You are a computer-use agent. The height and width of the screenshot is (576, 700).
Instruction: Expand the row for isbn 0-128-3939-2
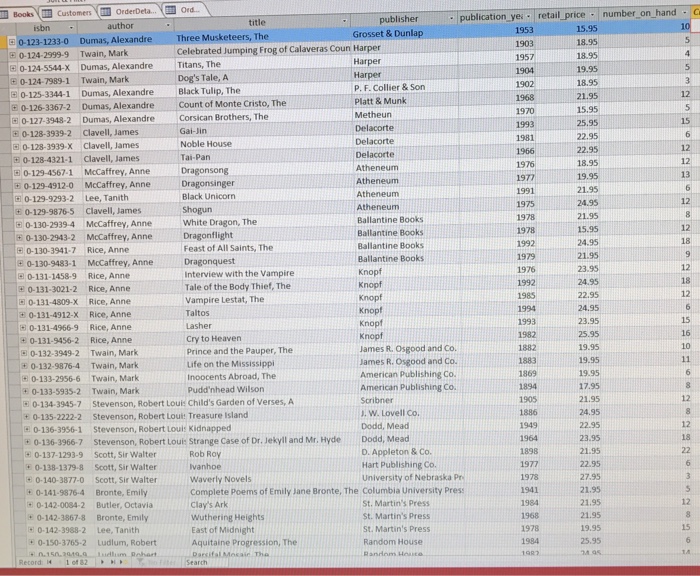coord(16,134)
